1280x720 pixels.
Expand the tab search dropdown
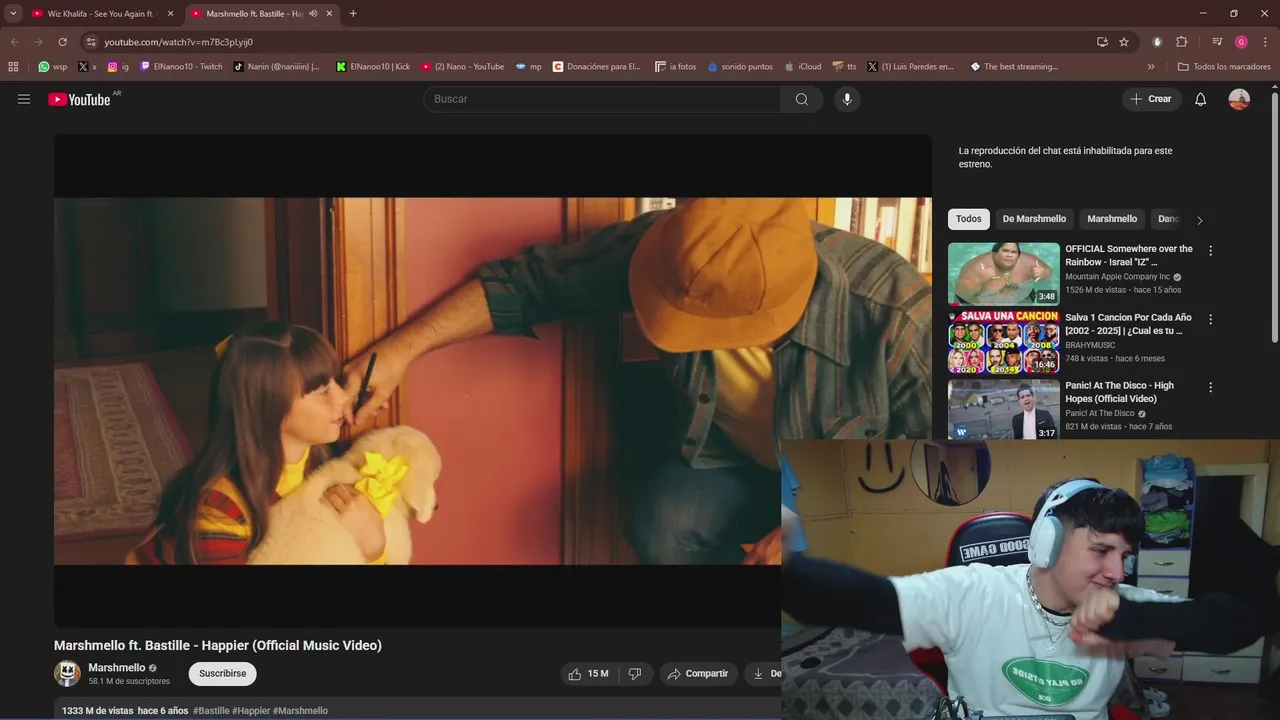pos(13,14)
